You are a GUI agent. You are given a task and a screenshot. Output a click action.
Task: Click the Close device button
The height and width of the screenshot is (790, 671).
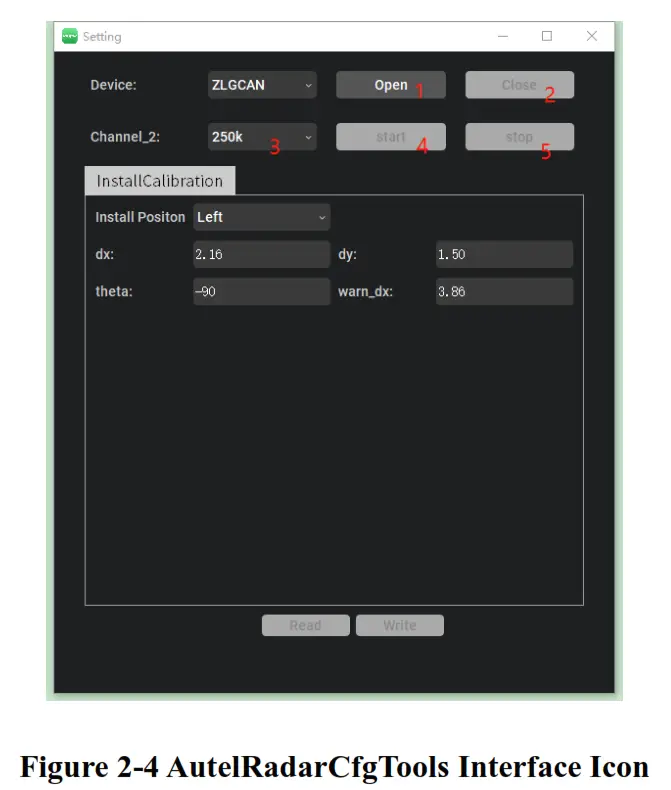coord(519,85)
